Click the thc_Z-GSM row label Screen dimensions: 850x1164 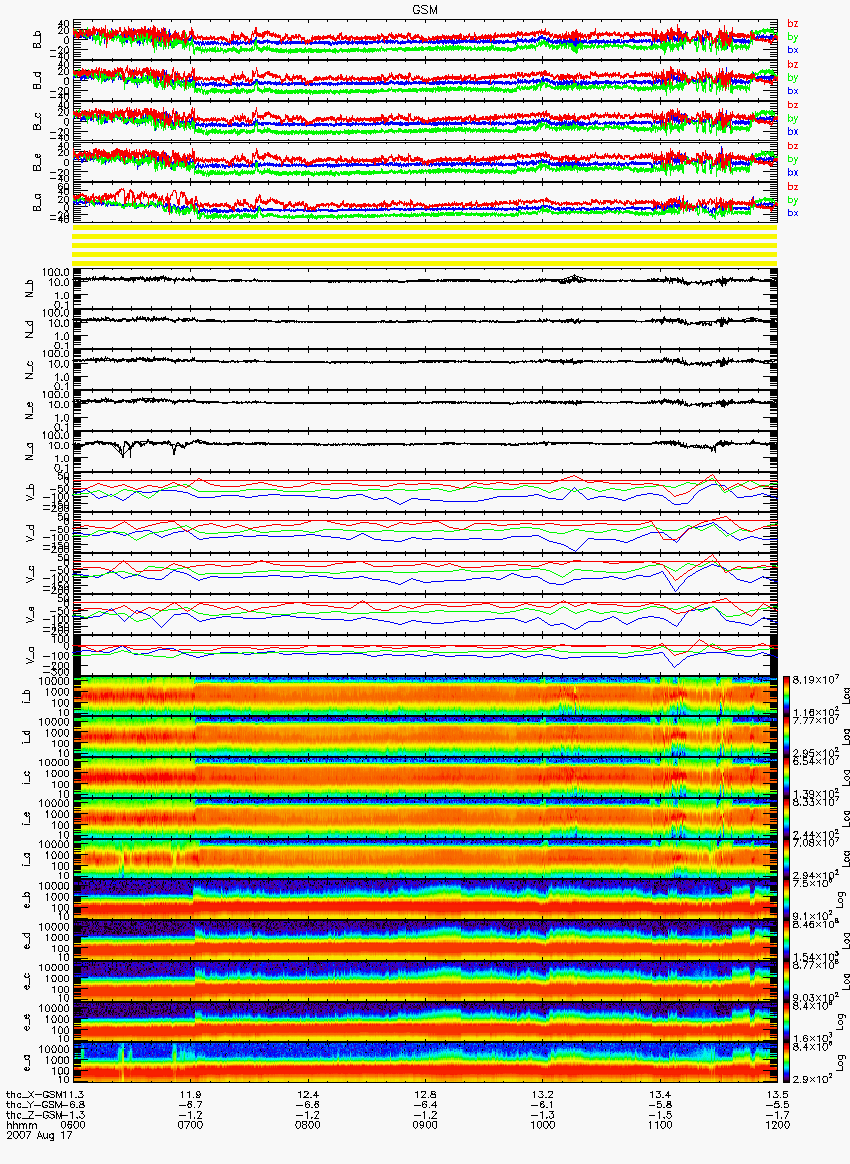pos(35,1114)
